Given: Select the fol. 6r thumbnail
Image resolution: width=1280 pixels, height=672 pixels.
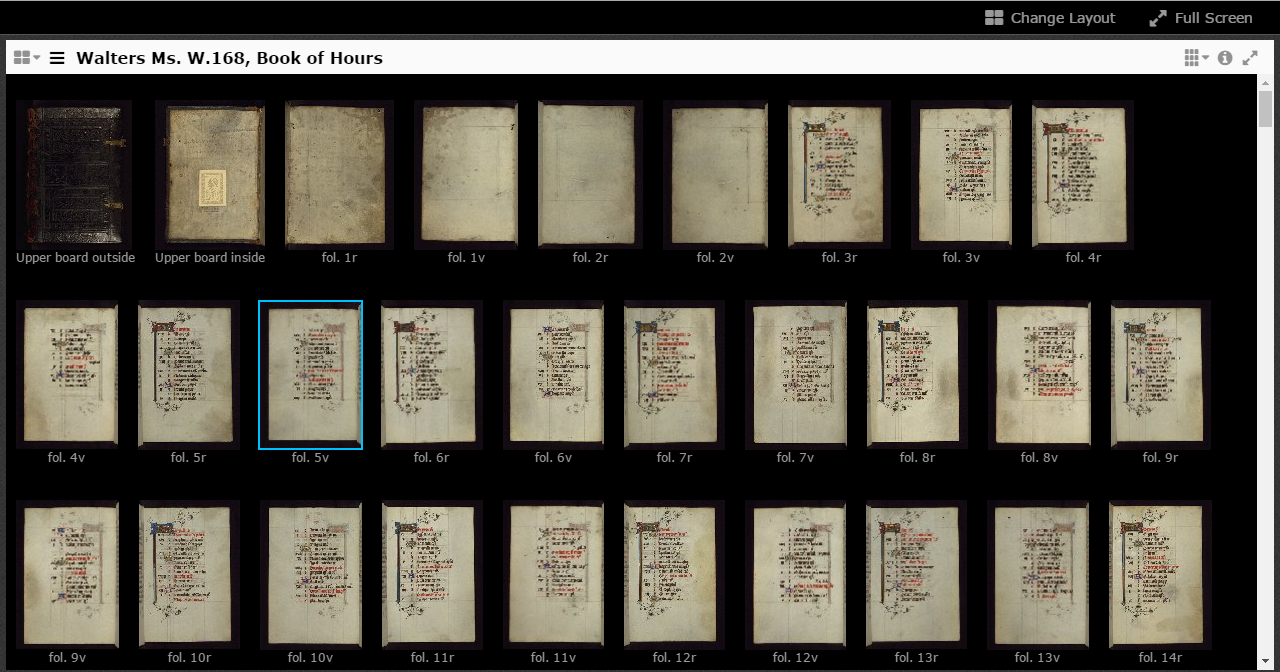Looking at the screenshot, I should (432, 375).
